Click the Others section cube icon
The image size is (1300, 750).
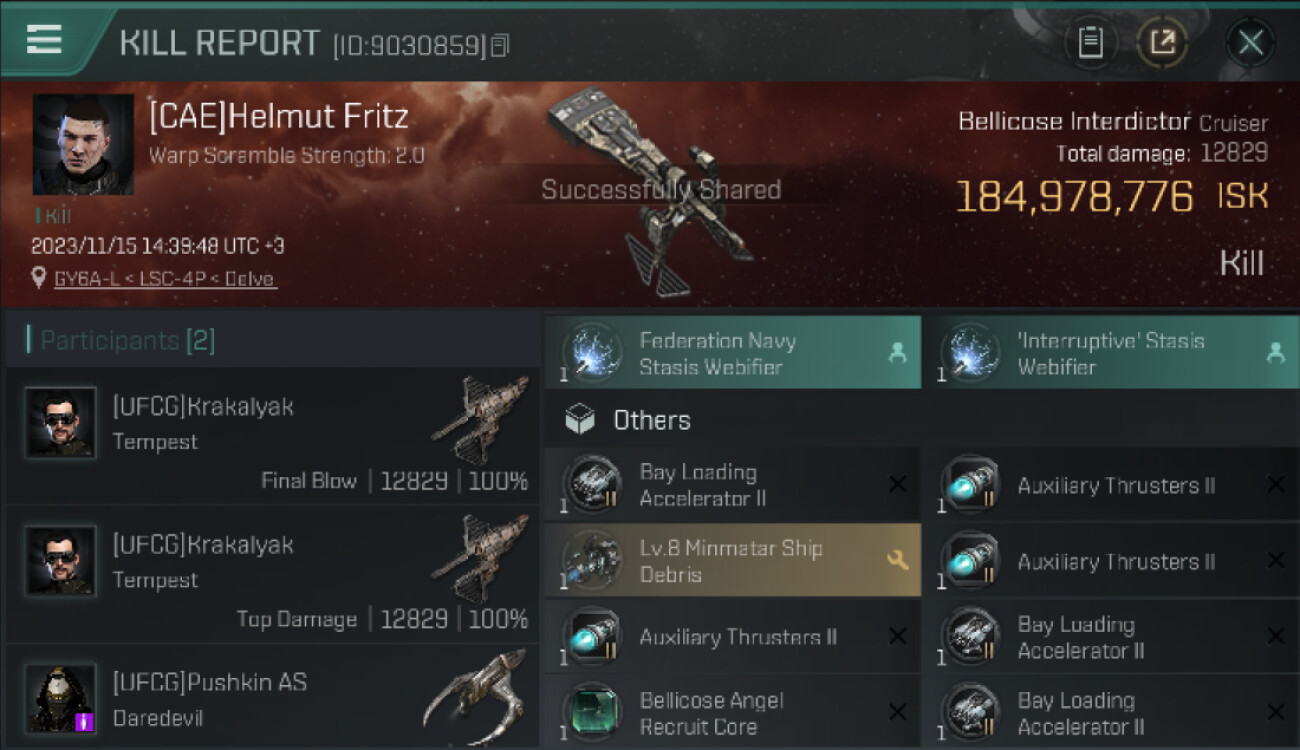tap(580, 420)
